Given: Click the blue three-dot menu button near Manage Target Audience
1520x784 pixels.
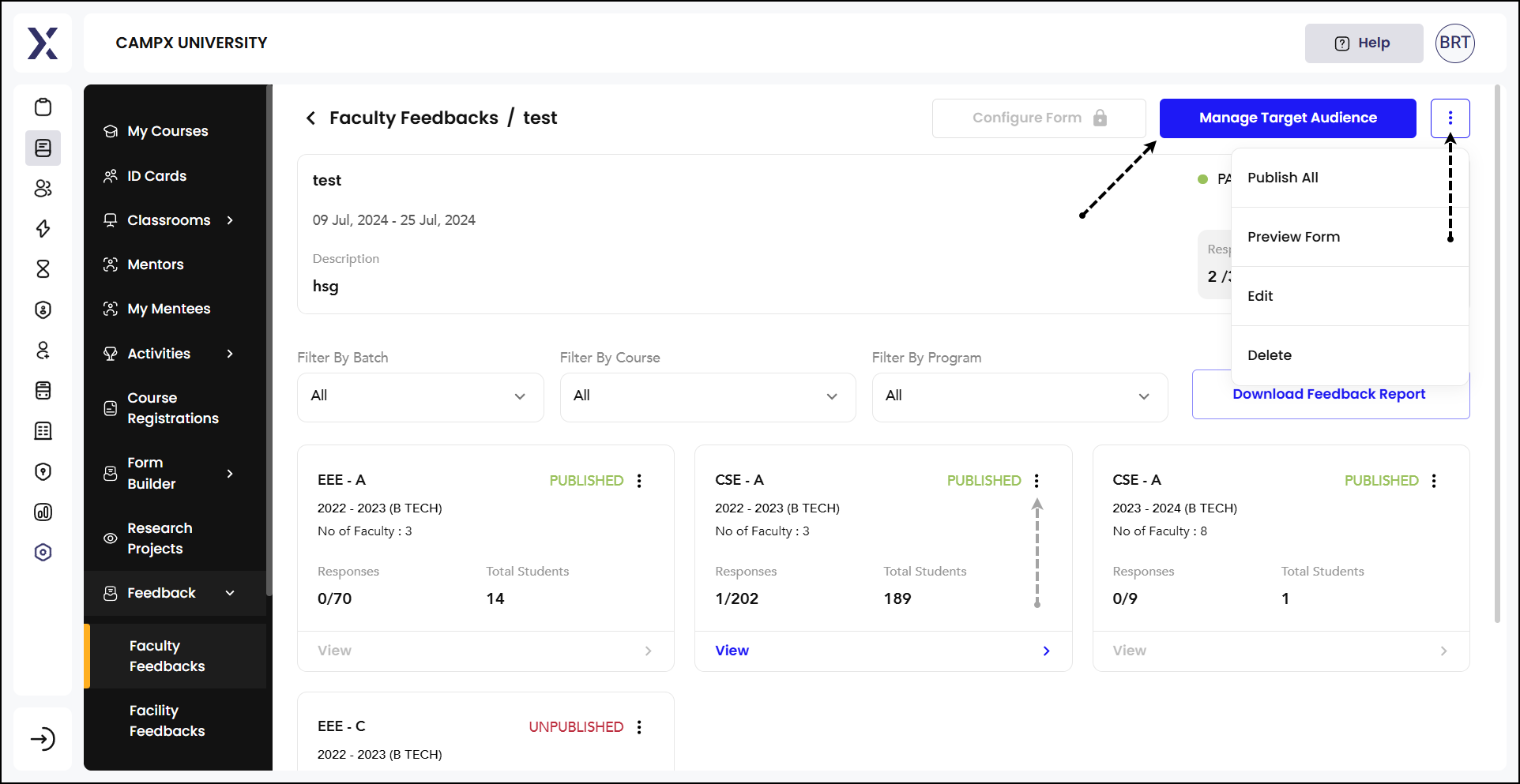Looking at the screenshot, I should pyautogui.click(x=1450, y=118).
